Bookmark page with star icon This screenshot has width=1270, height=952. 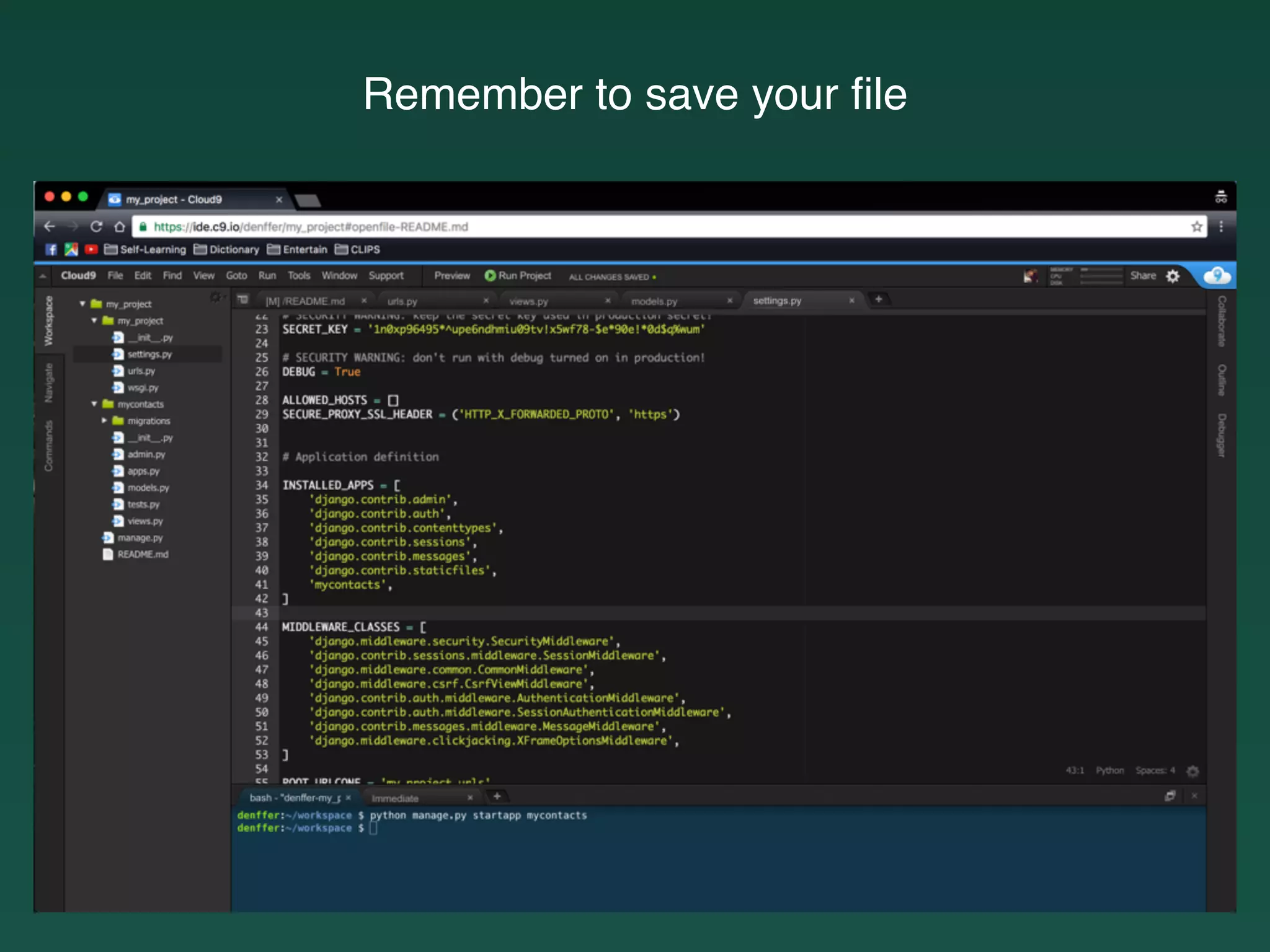coord(1196,227)
